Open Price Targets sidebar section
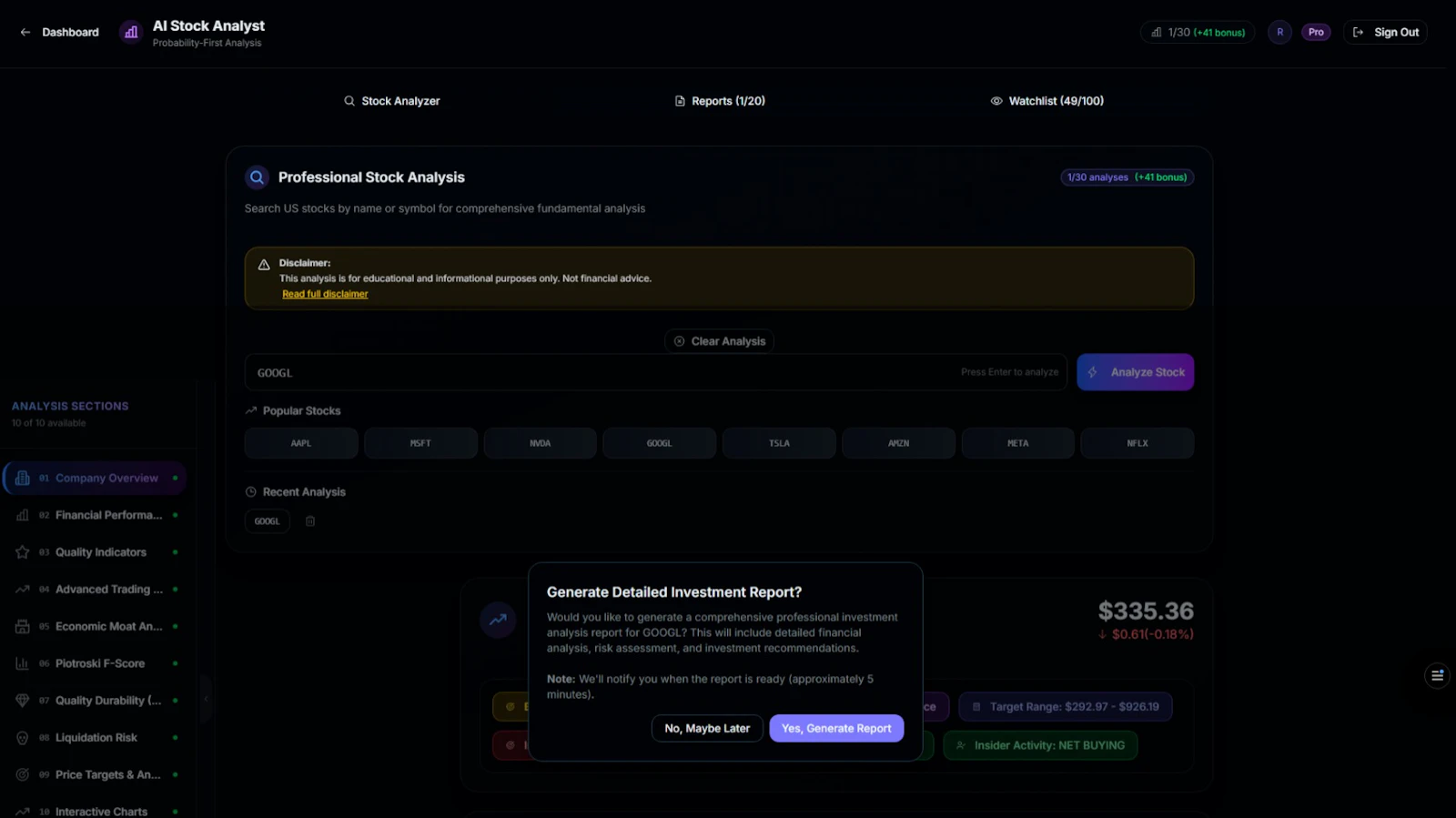1456x818 pixels. tap(96, 775)
